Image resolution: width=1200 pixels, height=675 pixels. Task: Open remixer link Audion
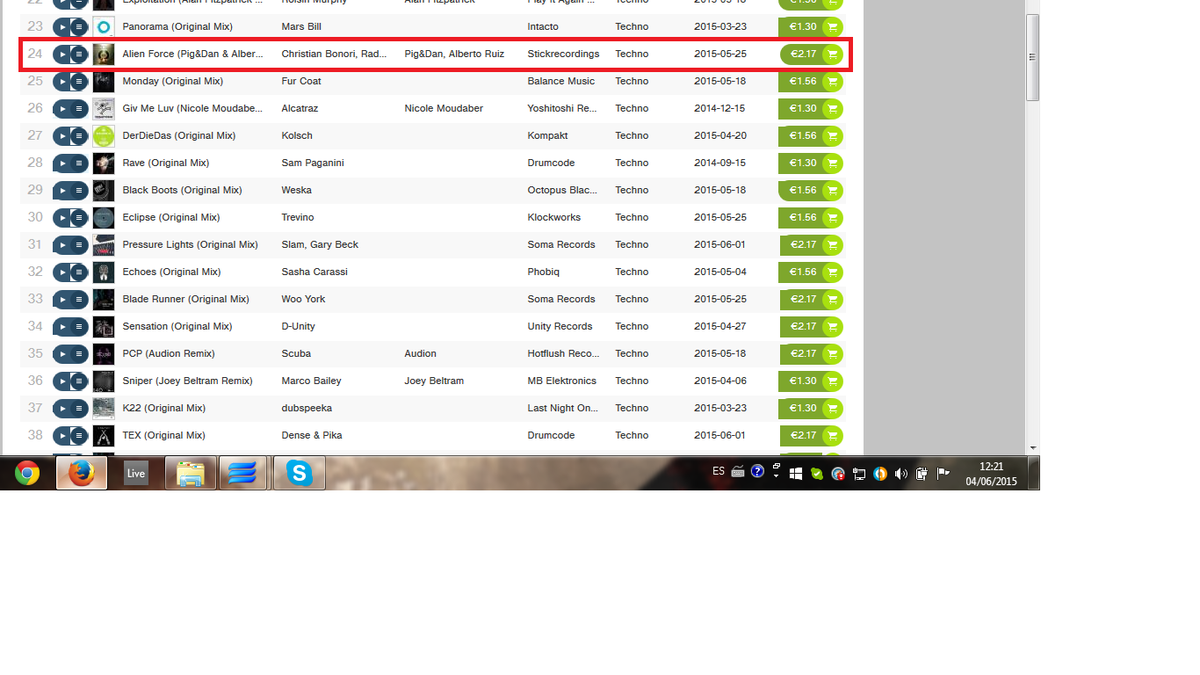(x=420, y=353)
